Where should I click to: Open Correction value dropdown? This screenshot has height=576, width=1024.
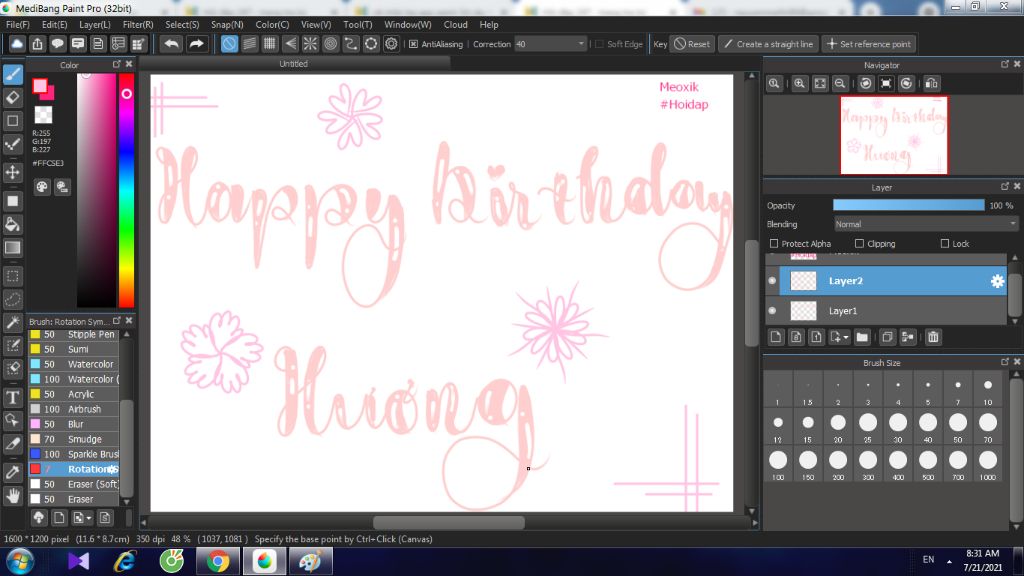[581, 44]
